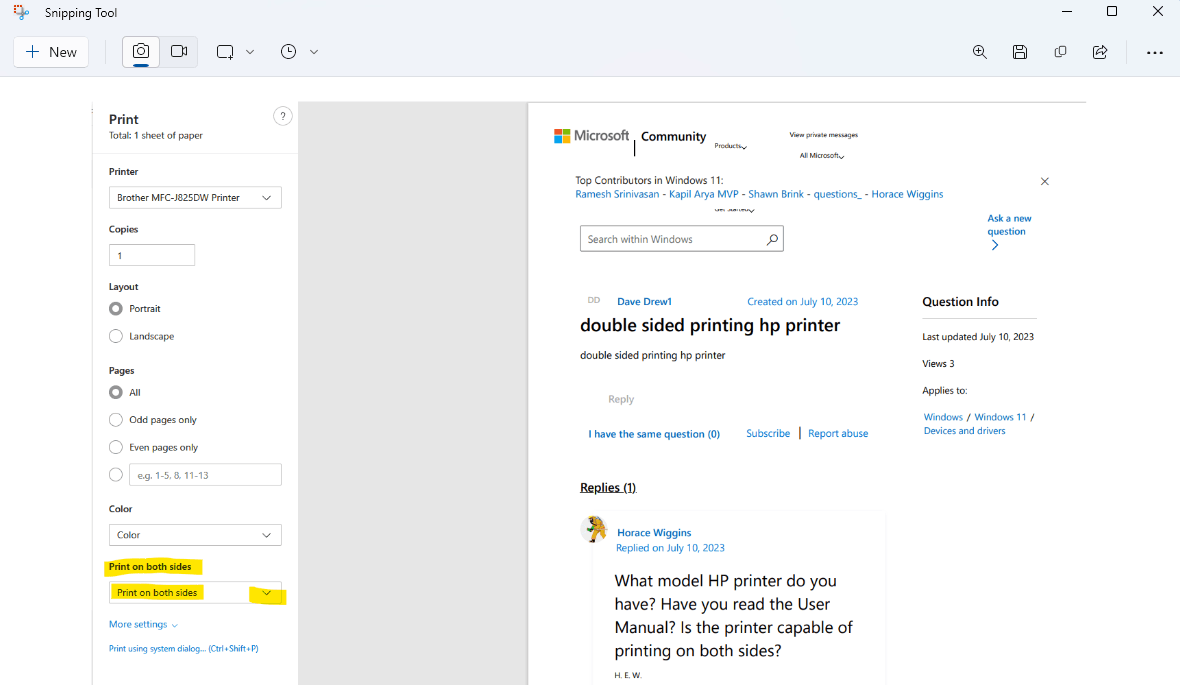Click the Save floppy disk icon
Image resolution: width=1180 pixels, height=689 pixels.
[1020, 52]
